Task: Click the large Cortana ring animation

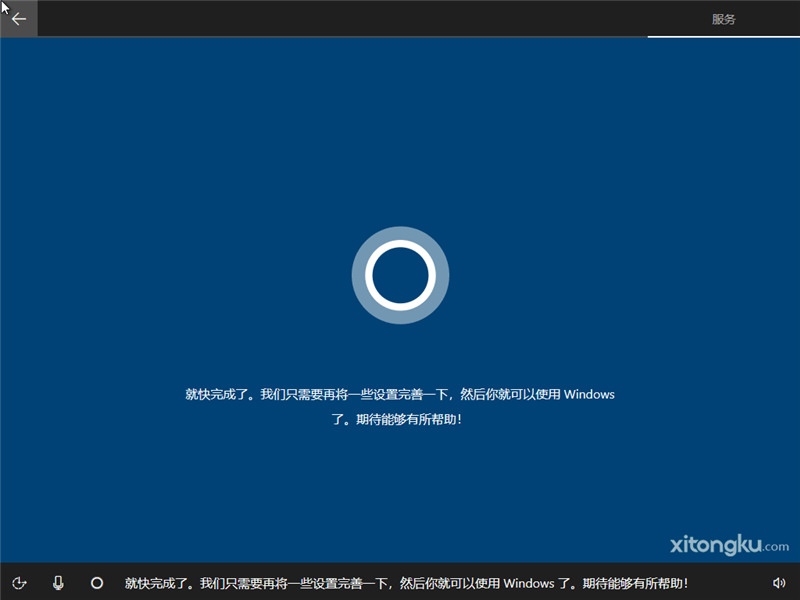Action: (401, 275)
